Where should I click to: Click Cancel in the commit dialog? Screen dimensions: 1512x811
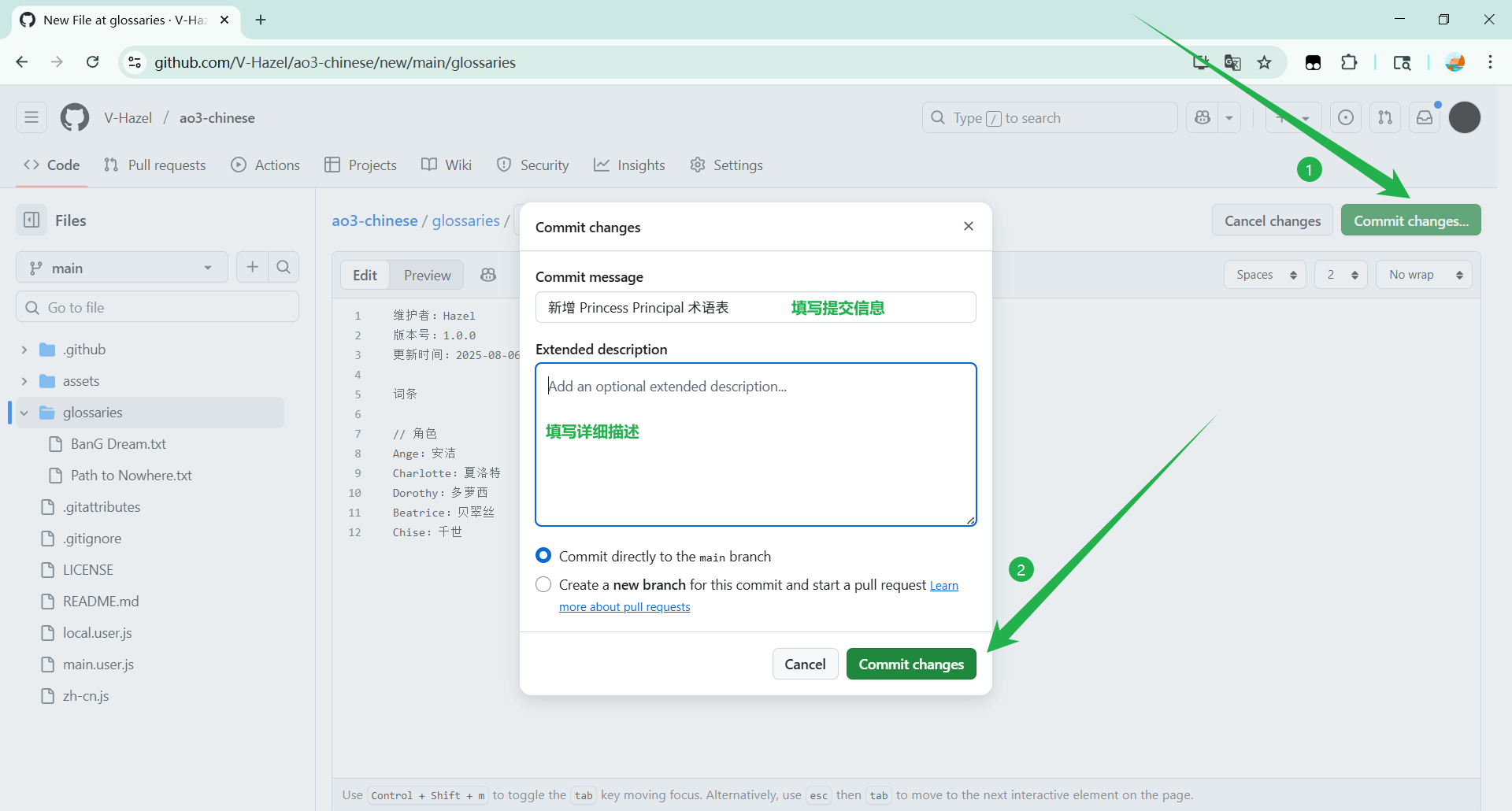[x=805, y=664]
